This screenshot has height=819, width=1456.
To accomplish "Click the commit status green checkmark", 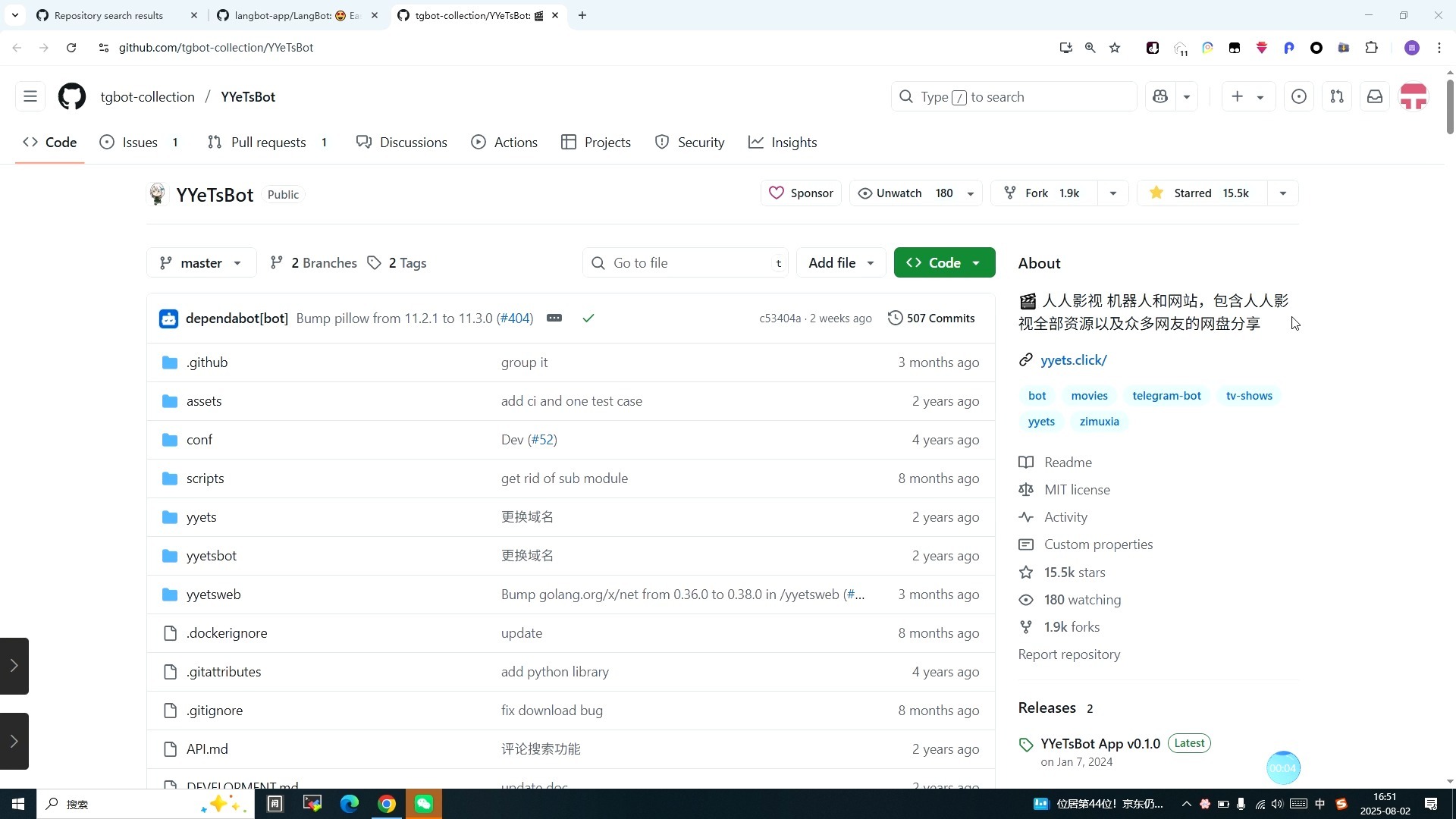I will pos(588,318).
